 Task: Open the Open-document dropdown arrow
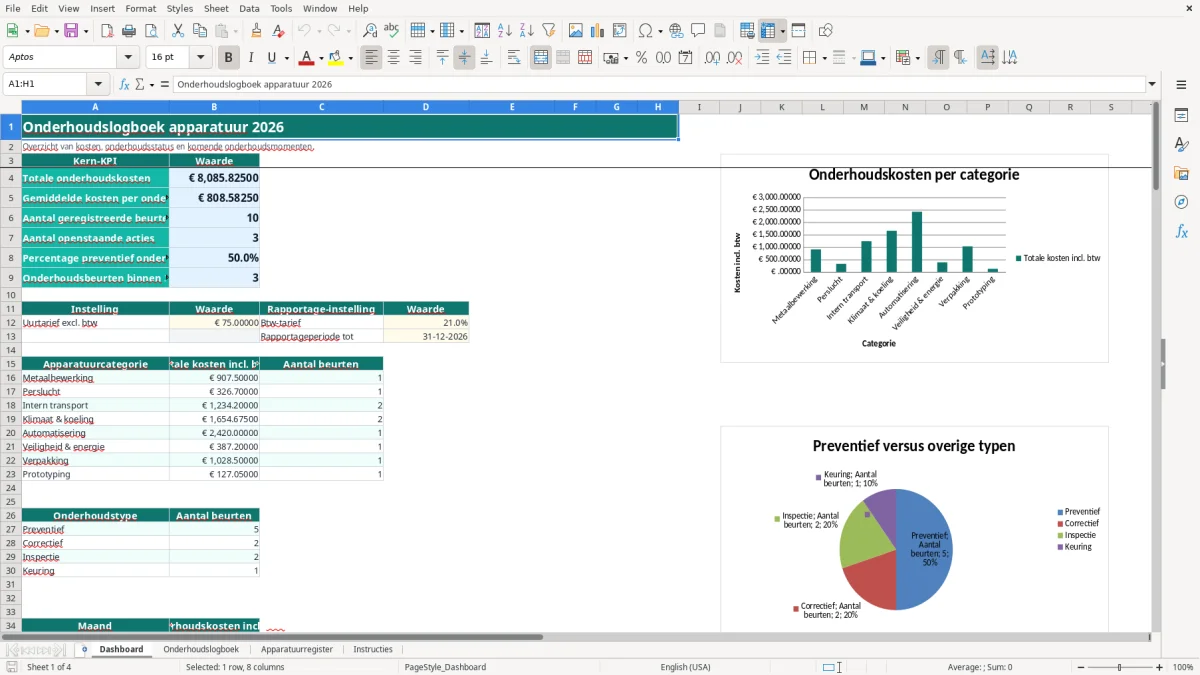(x=55, y=31)
